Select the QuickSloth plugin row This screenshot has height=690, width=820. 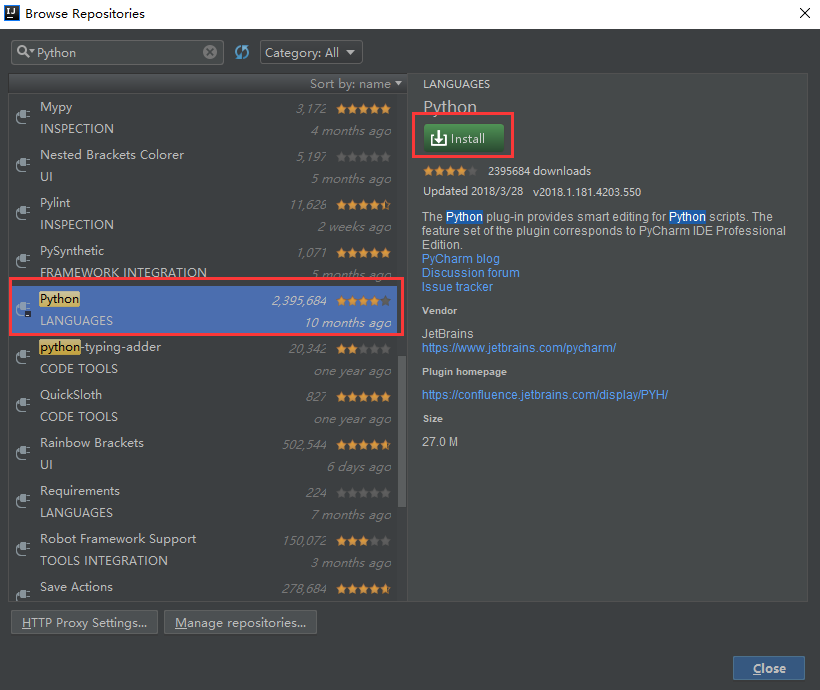203,405
